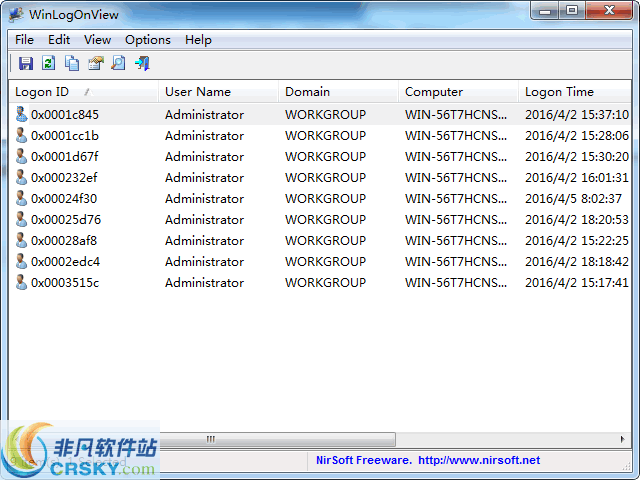The height and width of the screenshot is (480, 640).
Task: Select Logon ID 0x00025d76
Action: pyautogui.click(x=66, y=220)
